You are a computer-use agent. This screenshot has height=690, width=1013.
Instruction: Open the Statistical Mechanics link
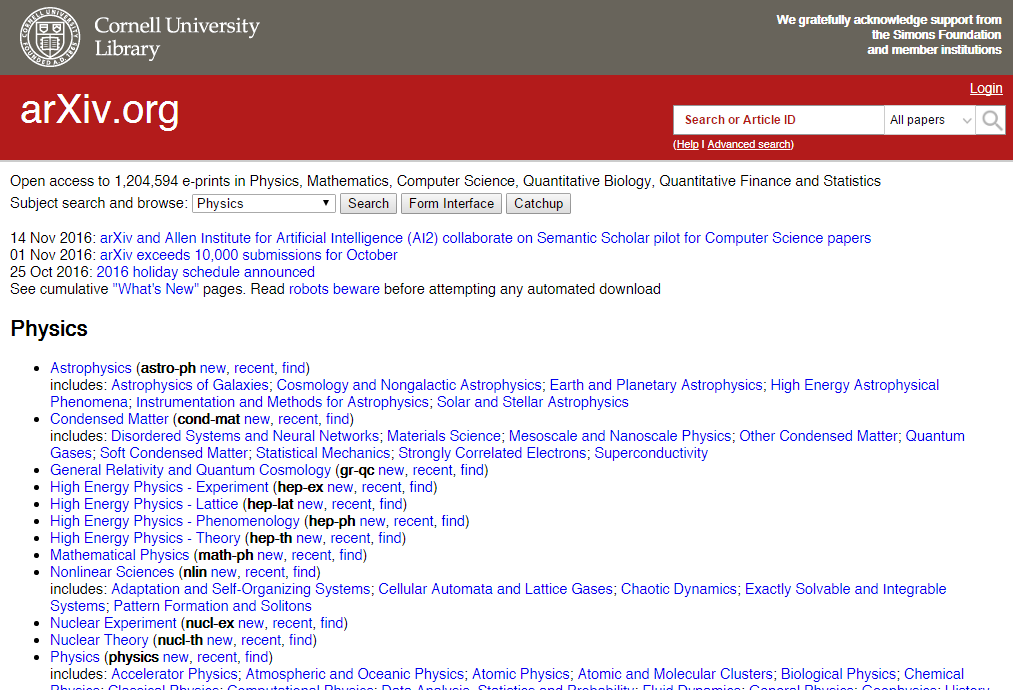click(x=323, y=453)
